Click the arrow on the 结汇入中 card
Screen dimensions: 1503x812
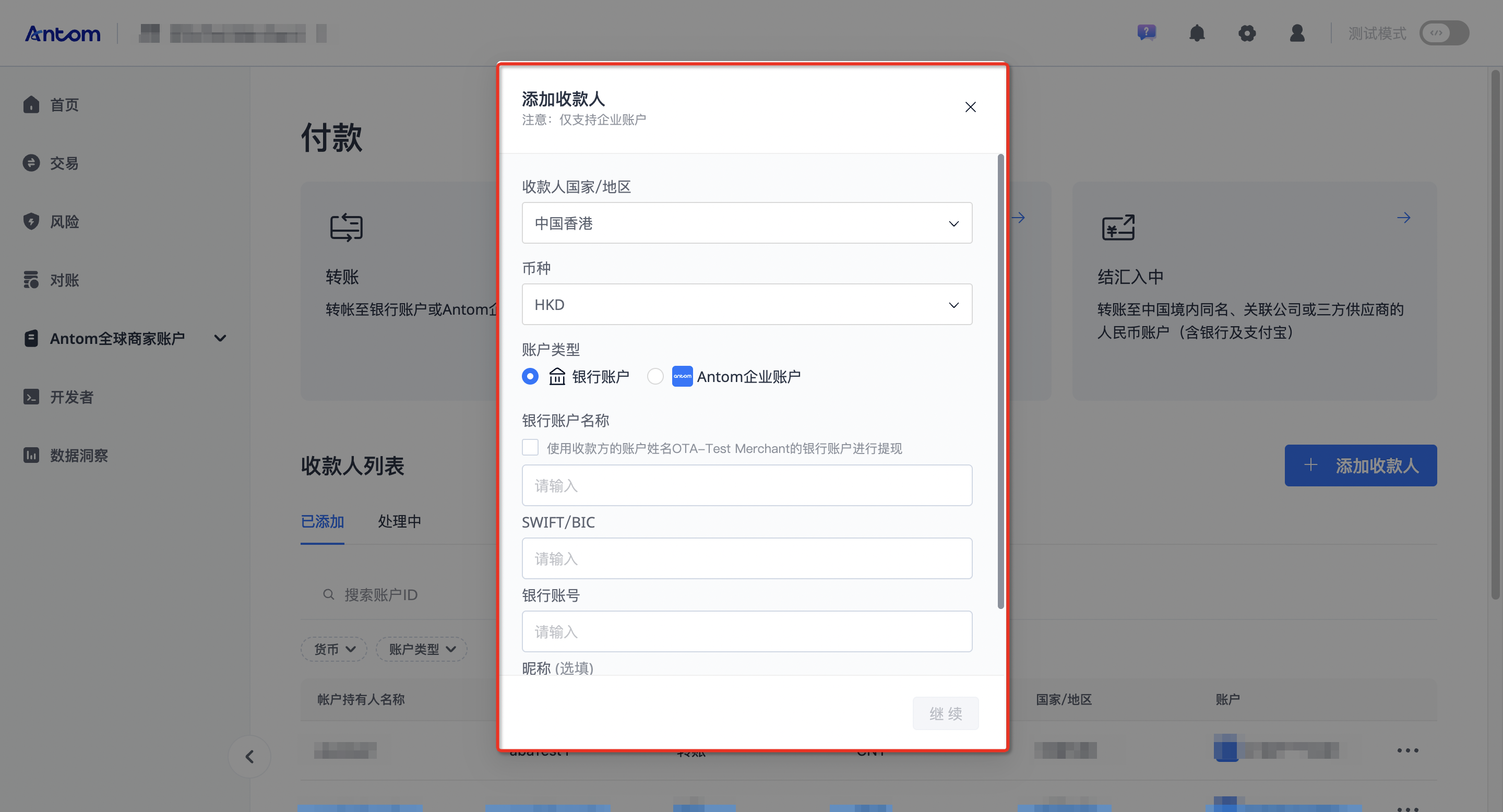[x=1403, y=218]
